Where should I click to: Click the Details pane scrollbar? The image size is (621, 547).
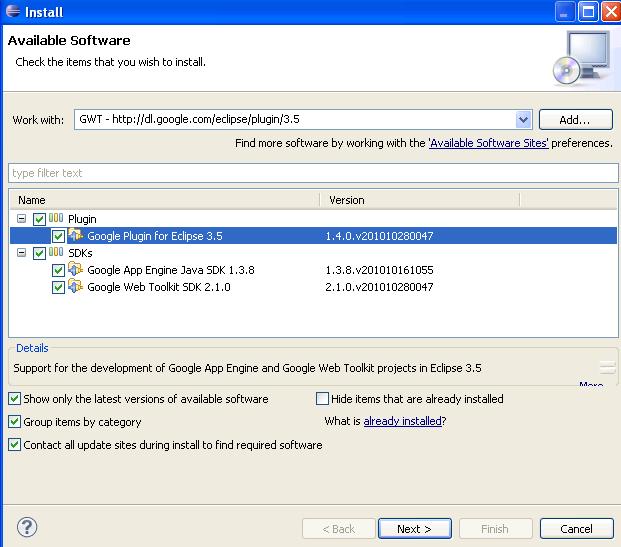tap(607, 368)
